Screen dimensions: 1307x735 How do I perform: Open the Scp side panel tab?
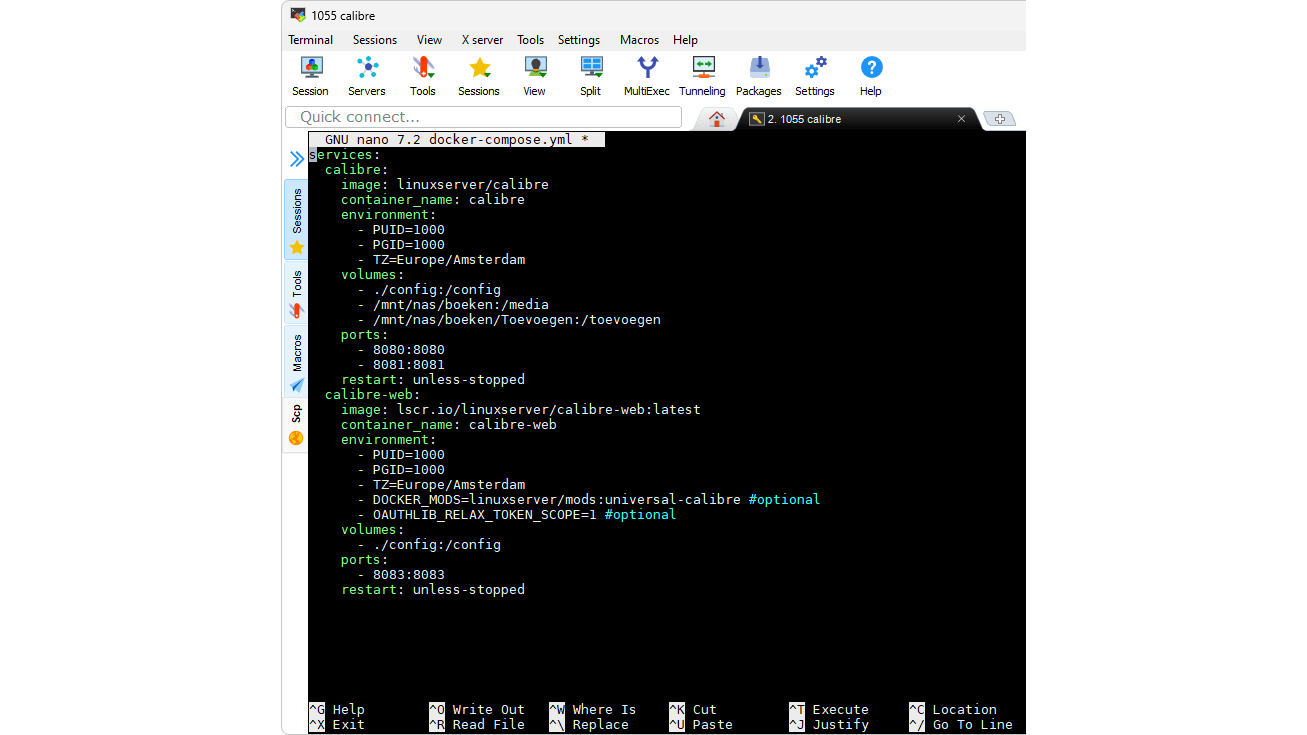tap(296, 424)
